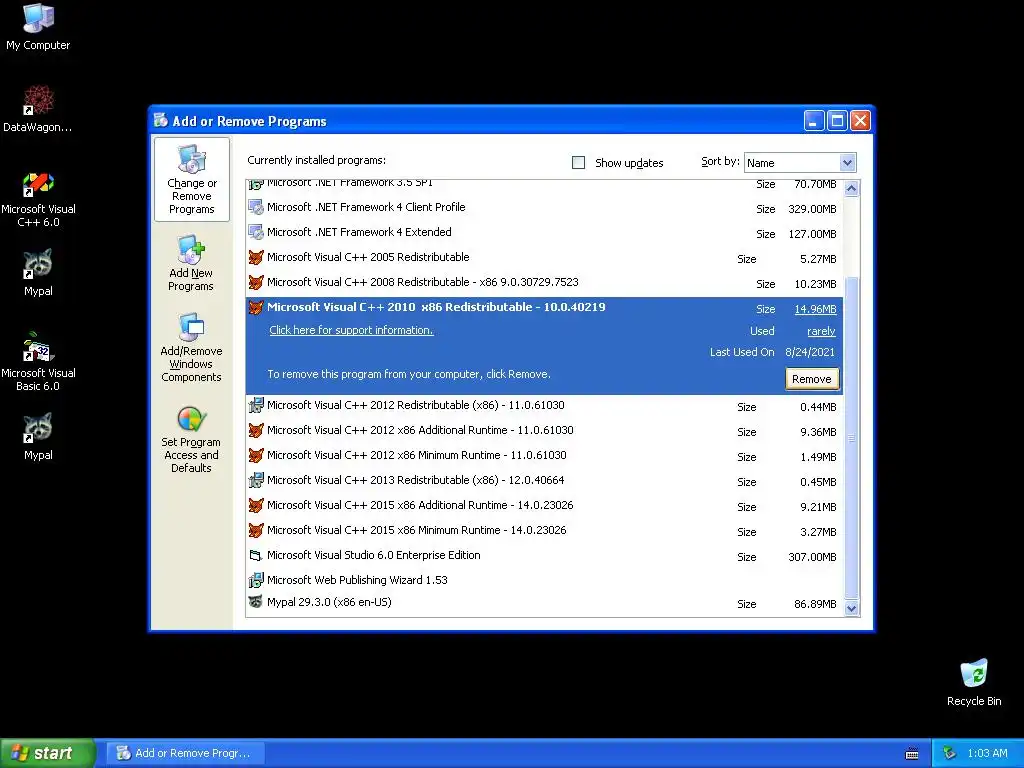Select Visual C++ 2012 x86 Minimum Runtime row

(544, 455)
